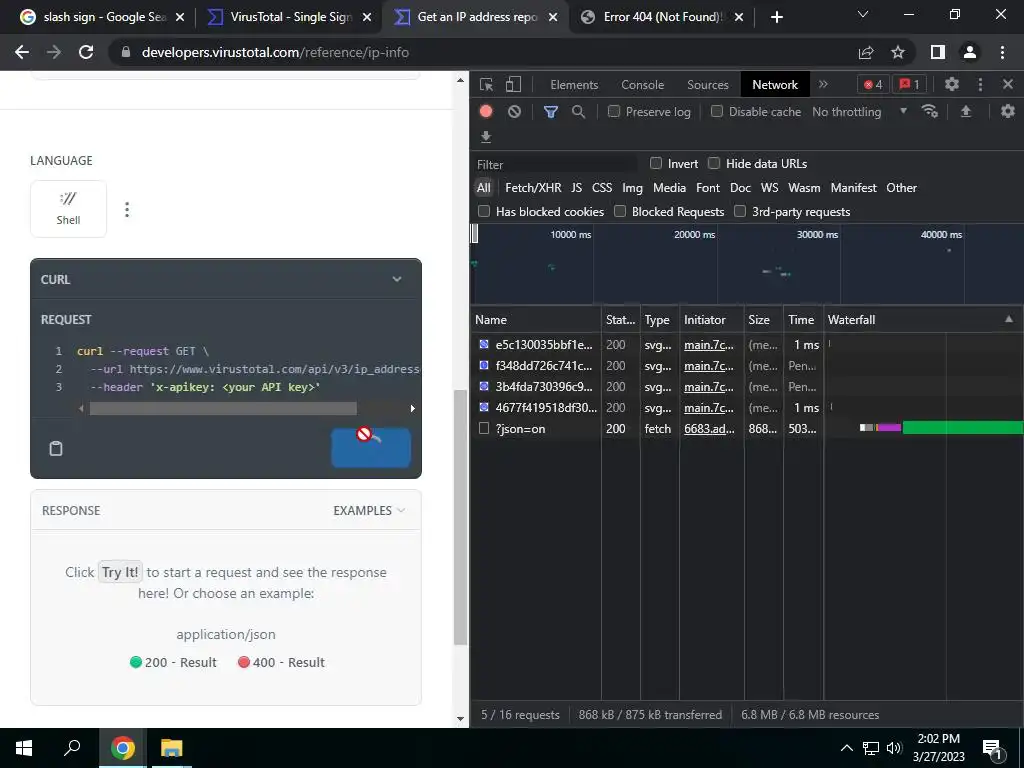Switch to Elements tab in DevTools
1024x768 pixels.
pyautogui.click(x=574, y=85)
